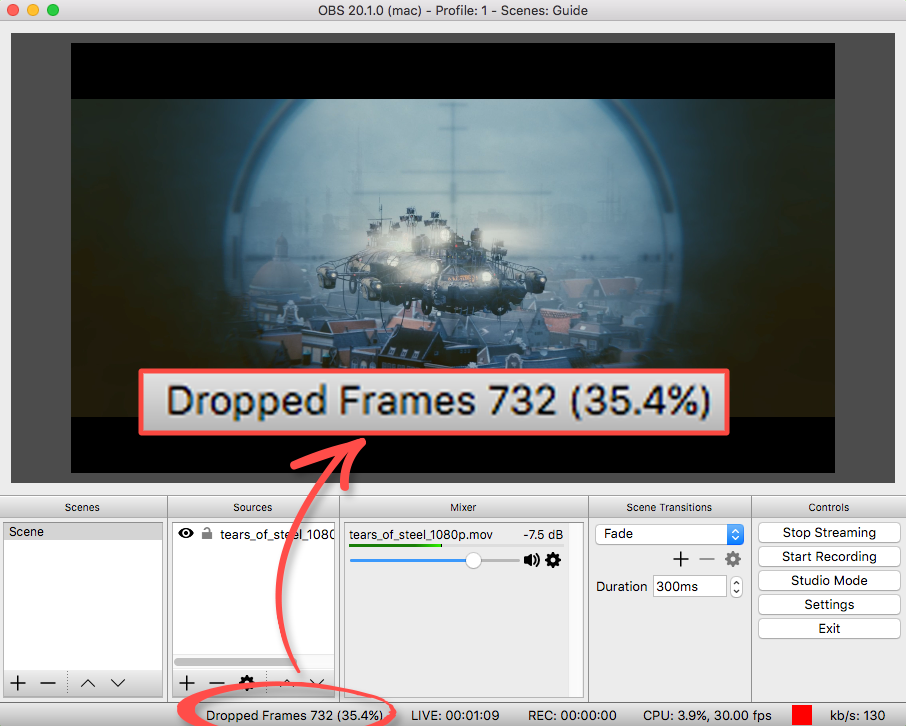Click the green audio level meter

pyautogui.click(x=395, y=545)
